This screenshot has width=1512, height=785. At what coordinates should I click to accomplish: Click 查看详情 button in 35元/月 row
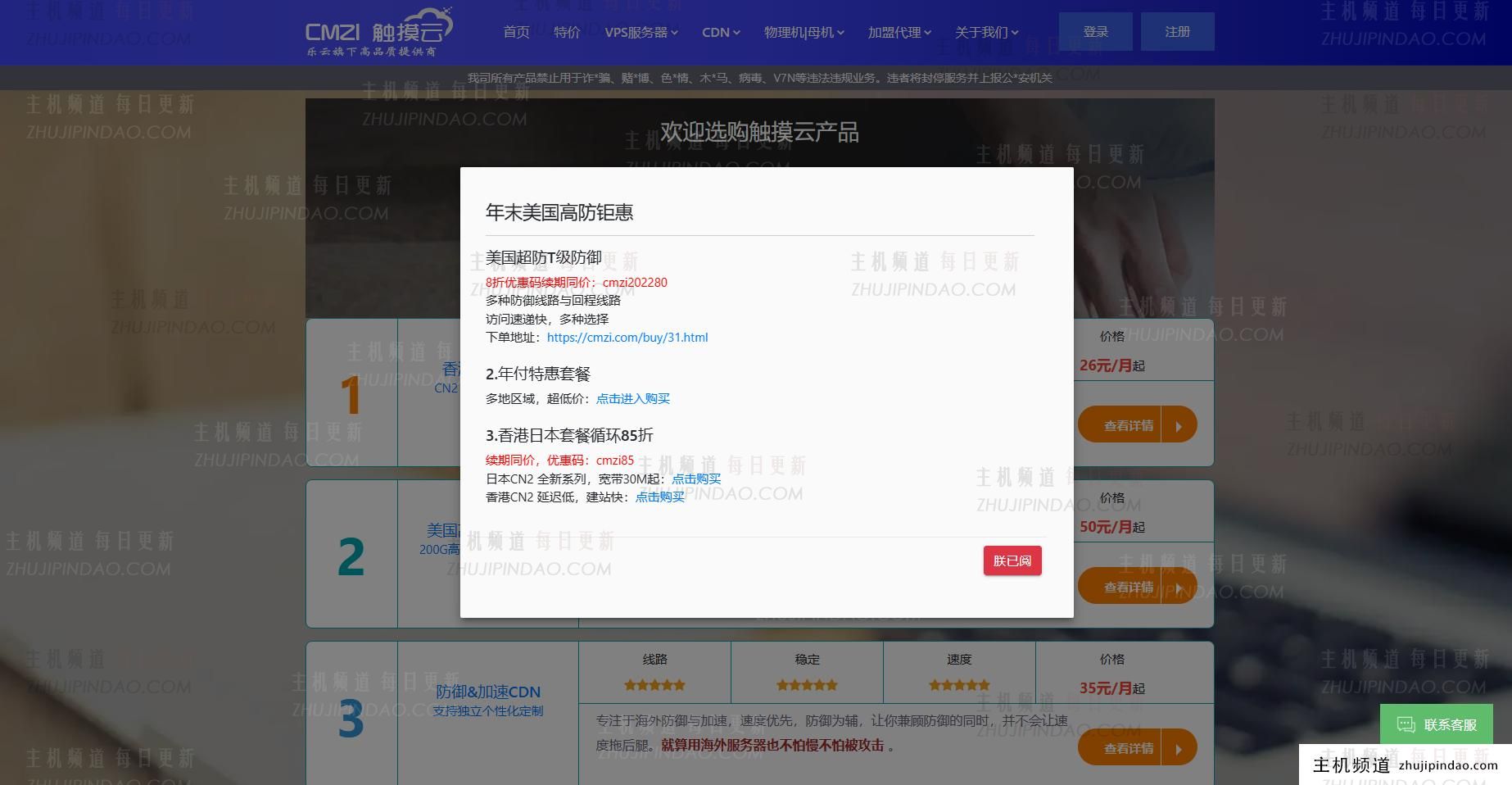(1137, 748)
